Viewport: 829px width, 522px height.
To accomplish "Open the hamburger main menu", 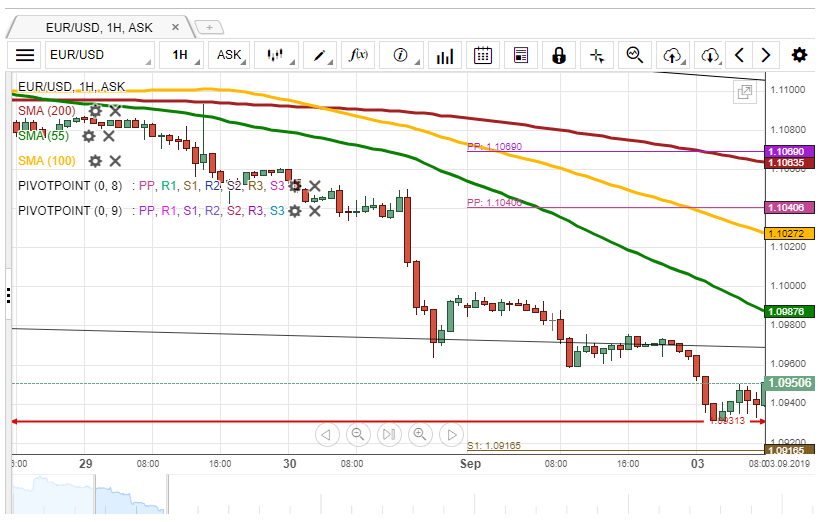I will coord(25,55).
